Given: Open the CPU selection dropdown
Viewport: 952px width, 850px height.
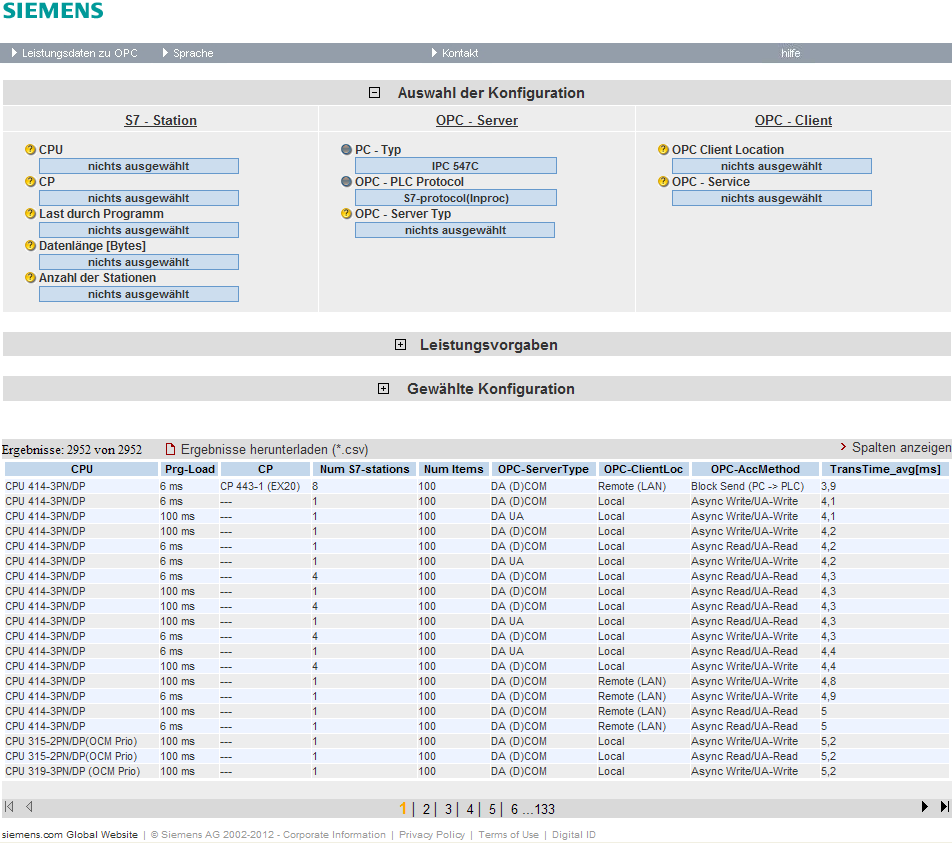Looking at the screenshot, I should coord(138,166).
